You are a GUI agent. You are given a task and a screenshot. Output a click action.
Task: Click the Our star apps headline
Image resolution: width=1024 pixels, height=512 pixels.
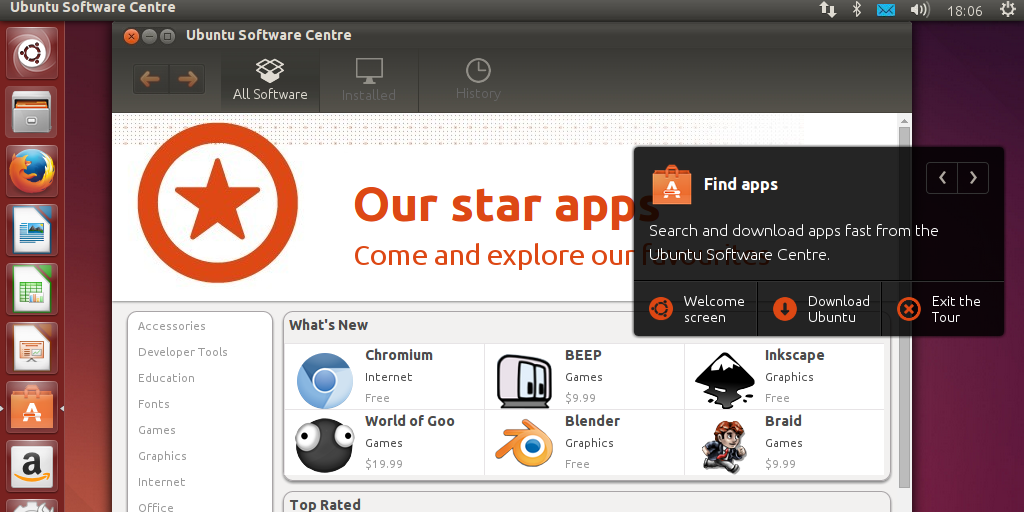506,204
